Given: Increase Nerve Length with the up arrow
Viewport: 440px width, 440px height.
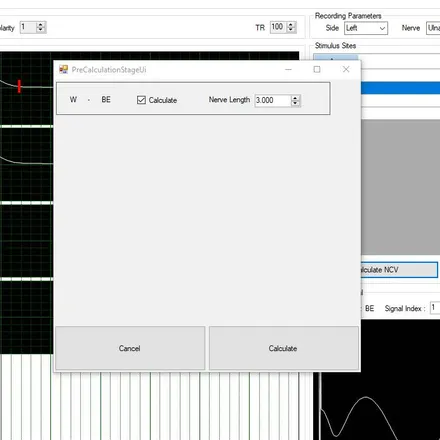Looking at the screenshot, I should tap(295, 98).
